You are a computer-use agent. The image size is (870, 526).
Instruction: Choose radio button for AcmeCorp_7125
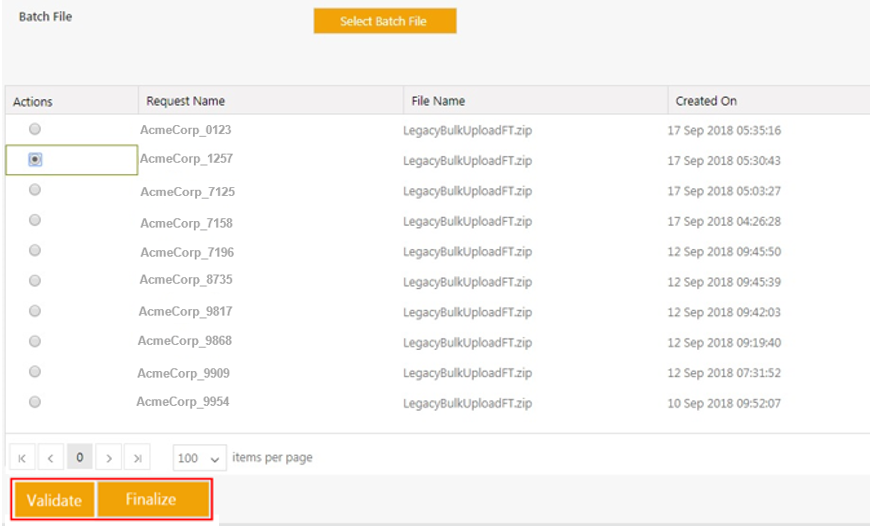coord(35,190)
